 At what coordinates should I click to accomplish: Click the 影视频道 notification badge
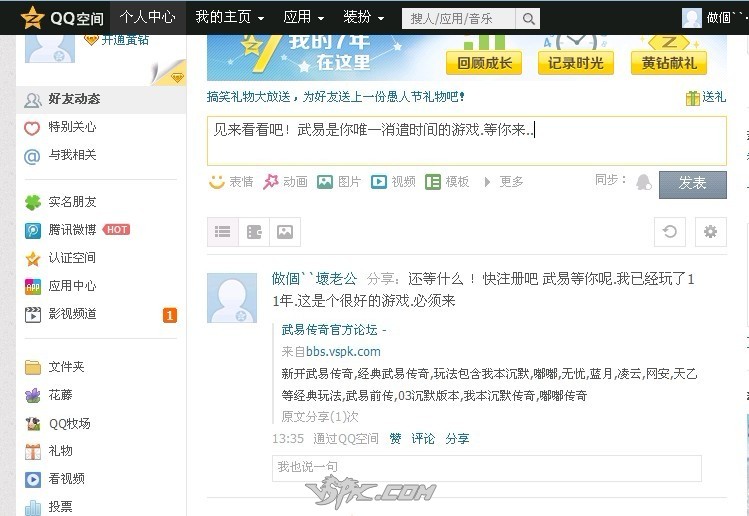click(x=170, y=315)
